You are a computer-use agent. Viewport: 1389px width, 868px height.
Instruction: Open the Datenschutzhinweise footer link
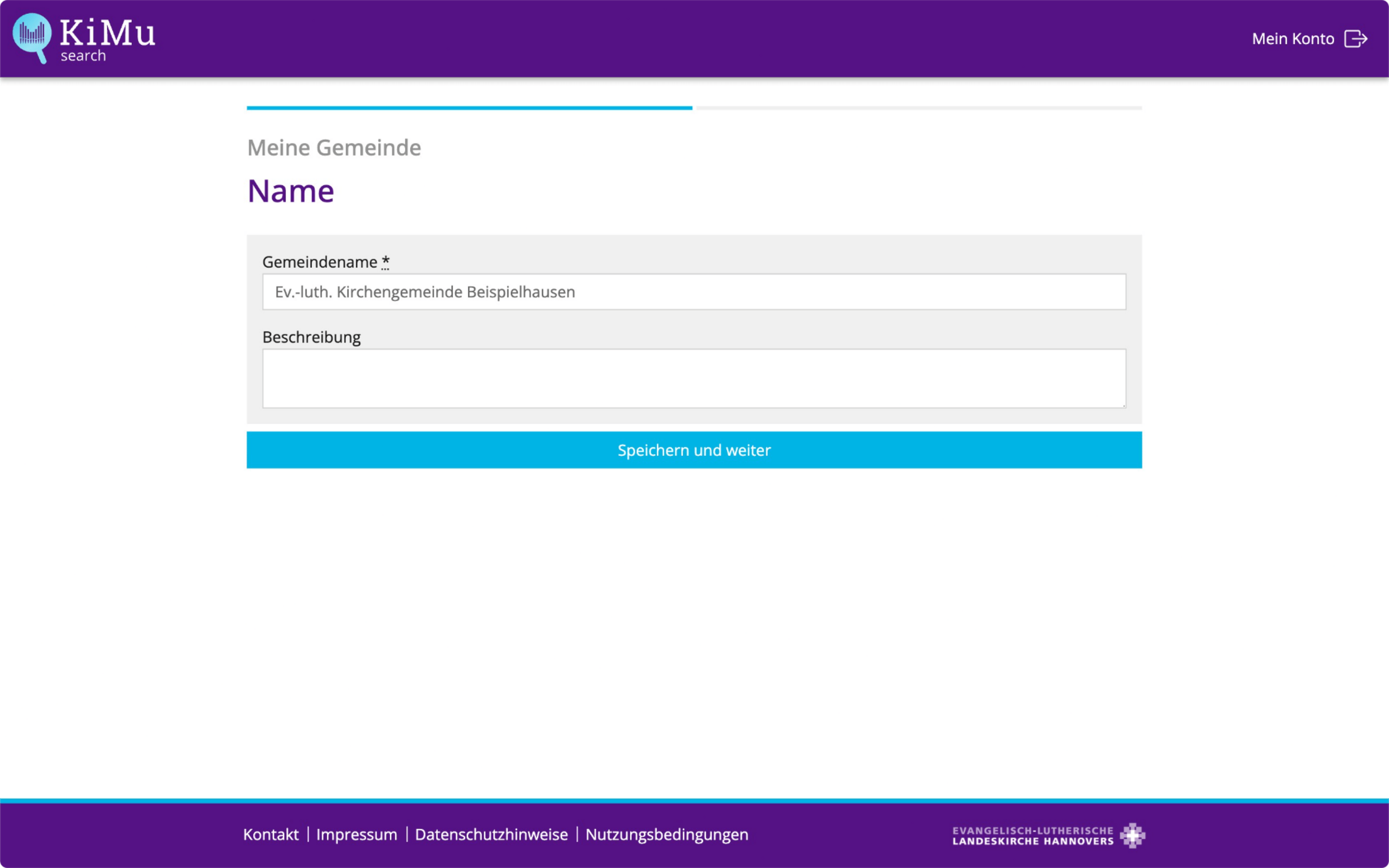[x=491, y=834]
